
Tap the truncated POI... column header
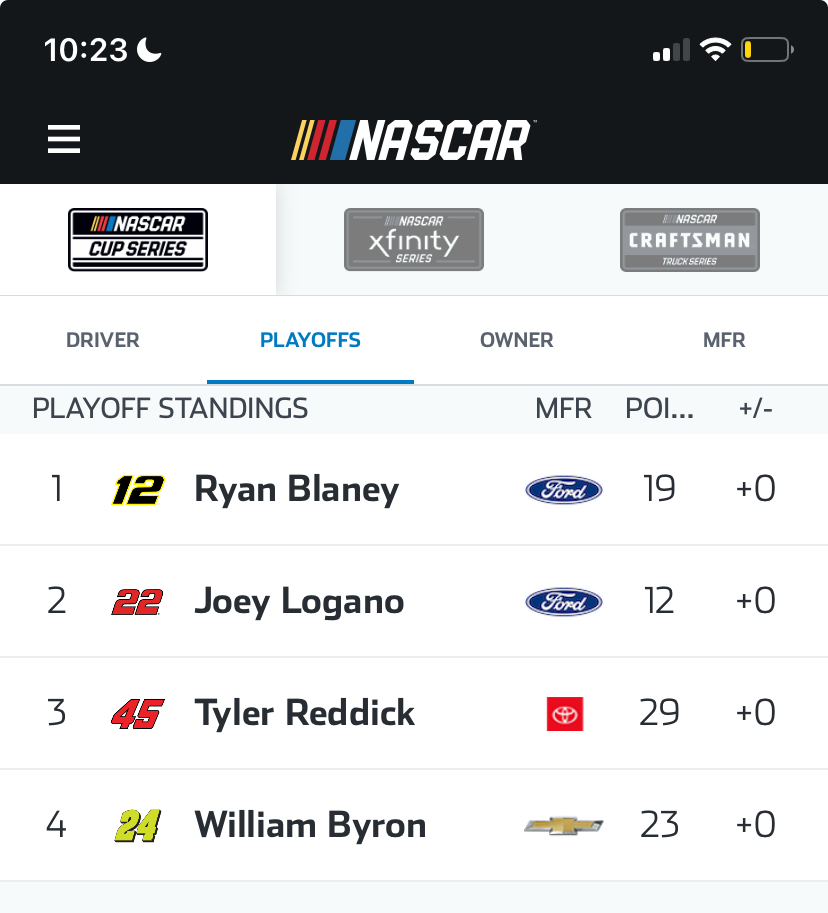[x=660, y=409]
